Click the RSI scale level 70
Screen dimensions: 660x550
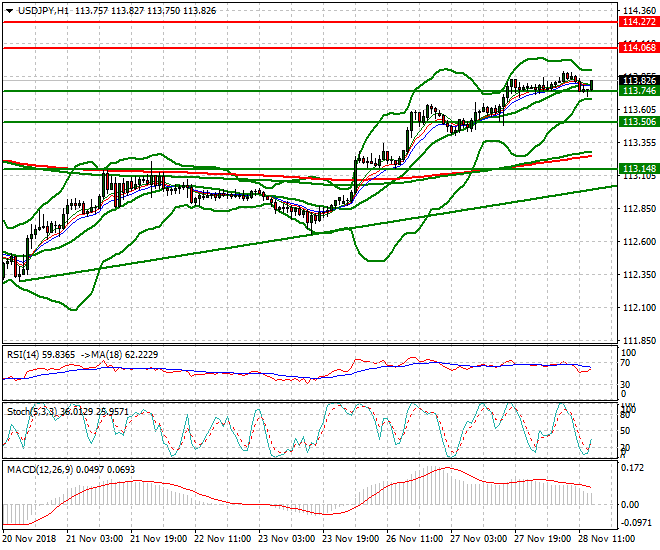pyautogui.click(x=625, y=363)
